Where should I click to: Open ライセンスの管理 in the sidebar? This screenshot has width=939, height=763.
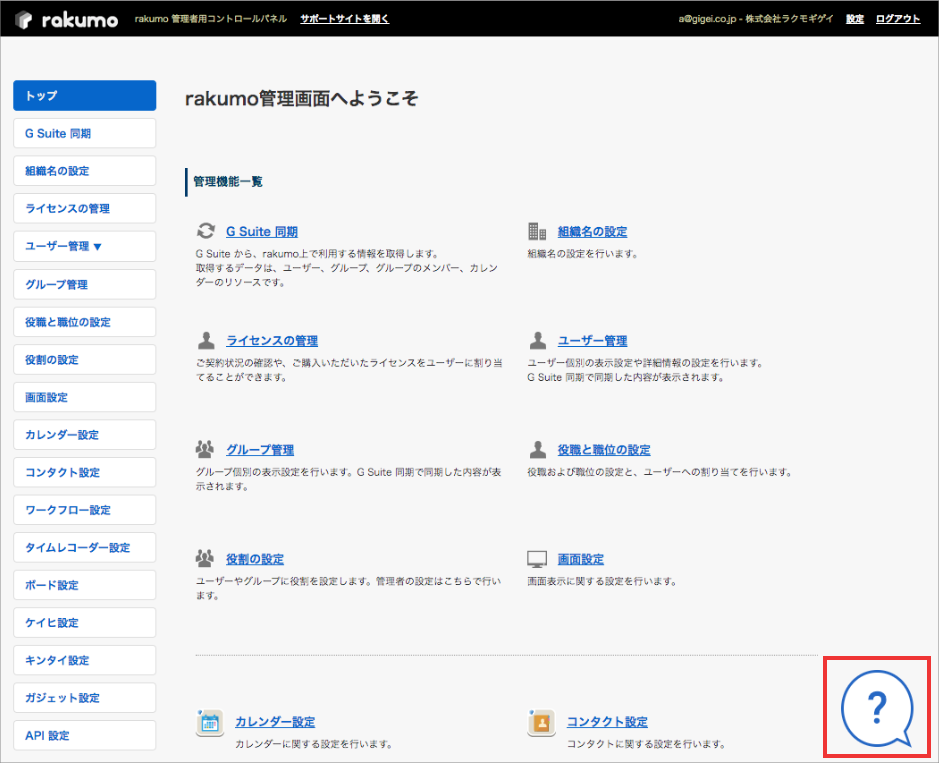(84, 208)
